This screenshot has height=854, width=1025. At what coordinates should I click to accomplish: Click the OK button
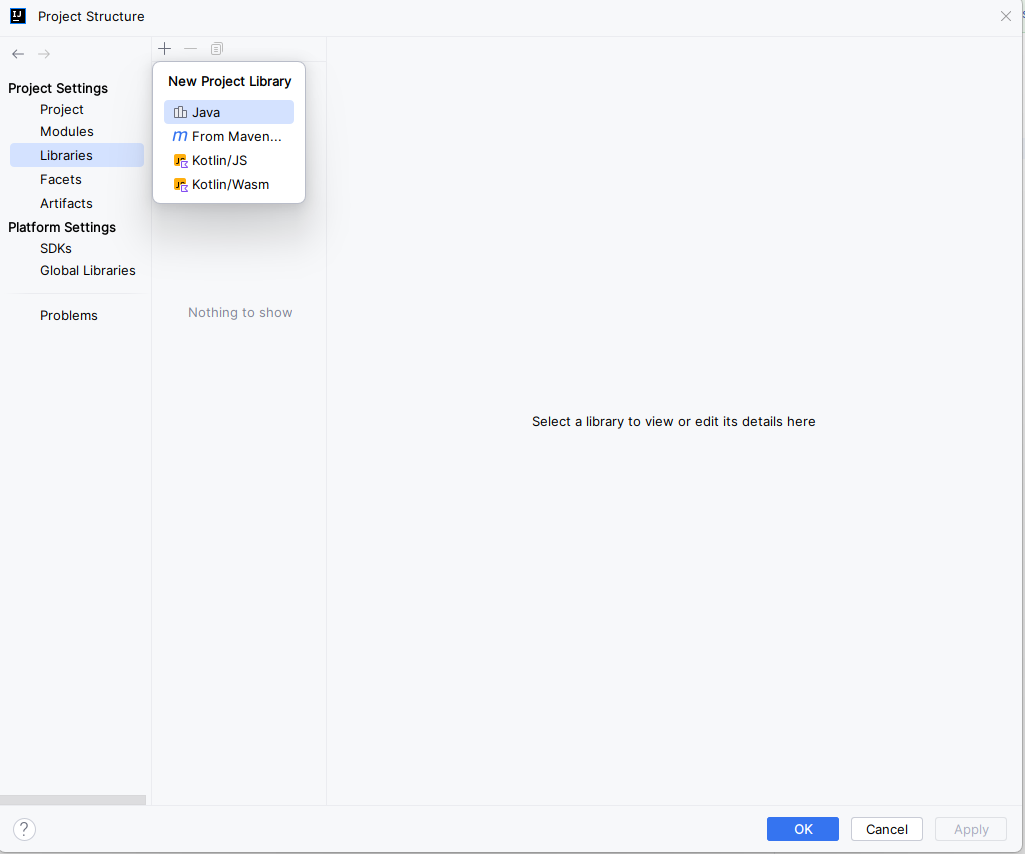point(803,829)
